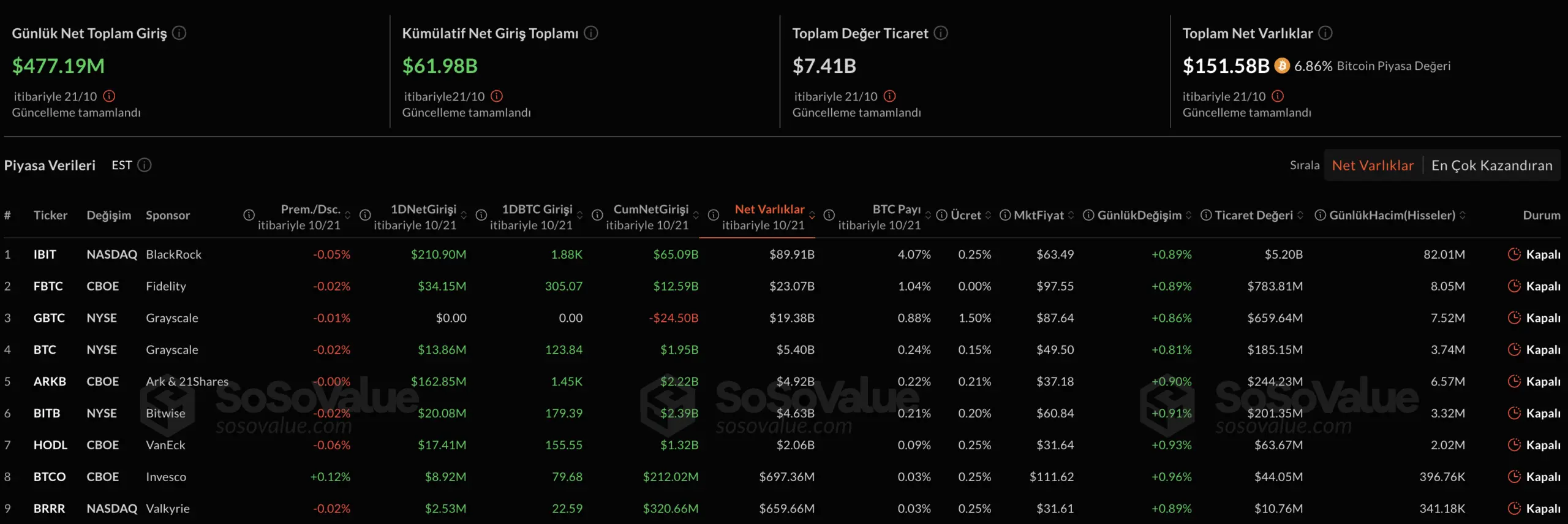Open info icon beside Toplam Net Varlıklar
The image size is (1568, 524).
[1325, 33]
